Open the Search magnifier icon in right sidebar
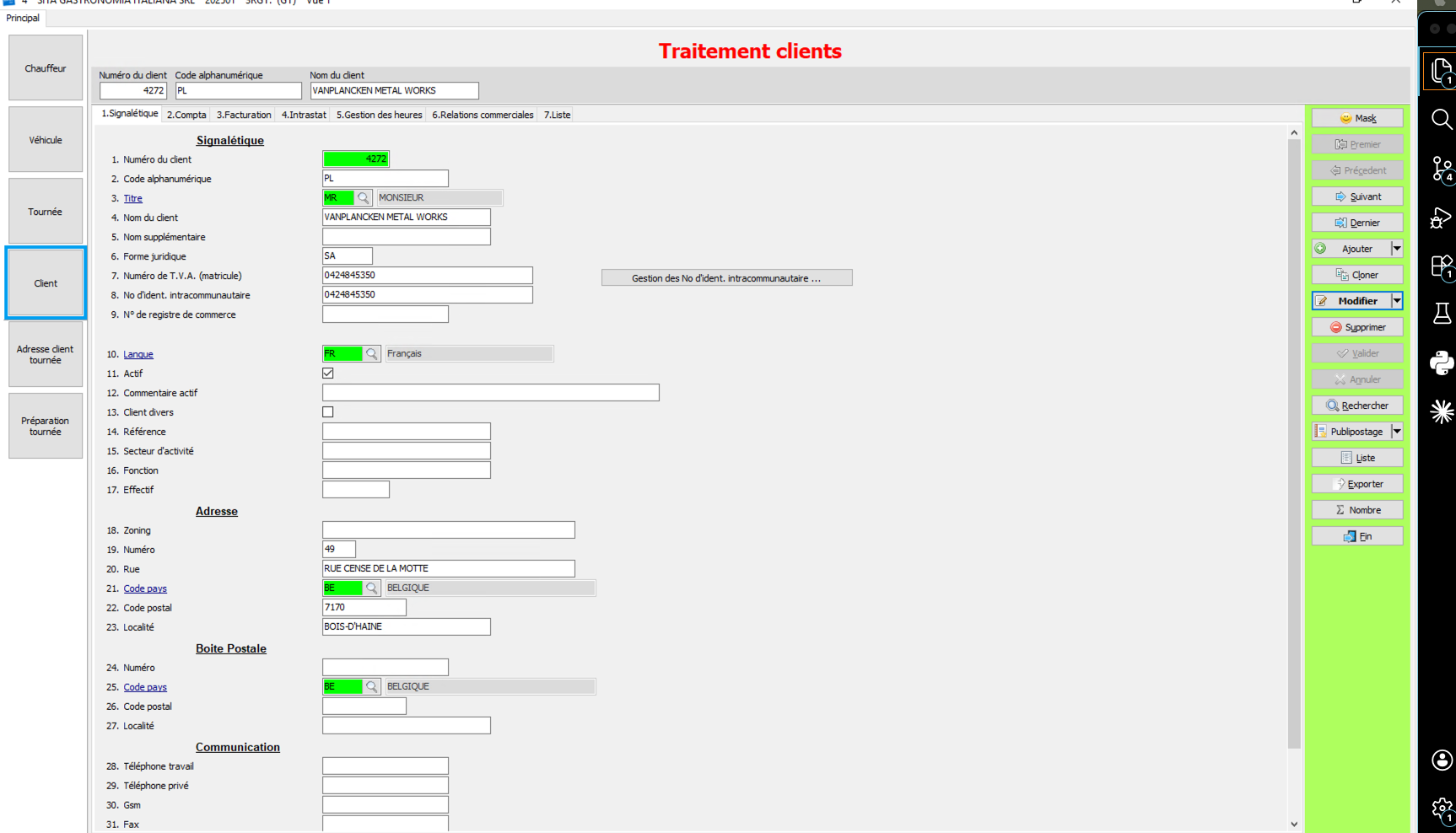 (x=1442, y=120)
